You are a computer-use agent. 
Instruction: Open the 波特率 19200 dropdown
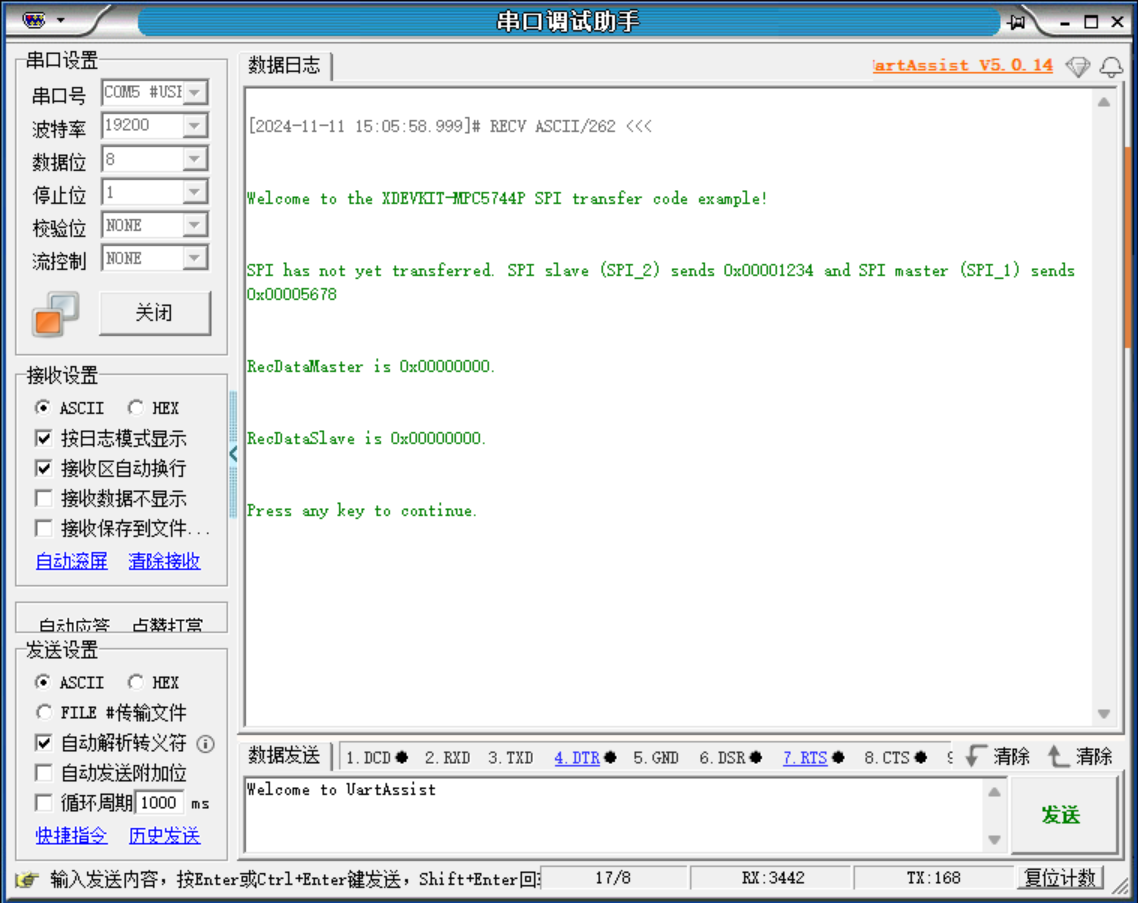click(195, 126)
